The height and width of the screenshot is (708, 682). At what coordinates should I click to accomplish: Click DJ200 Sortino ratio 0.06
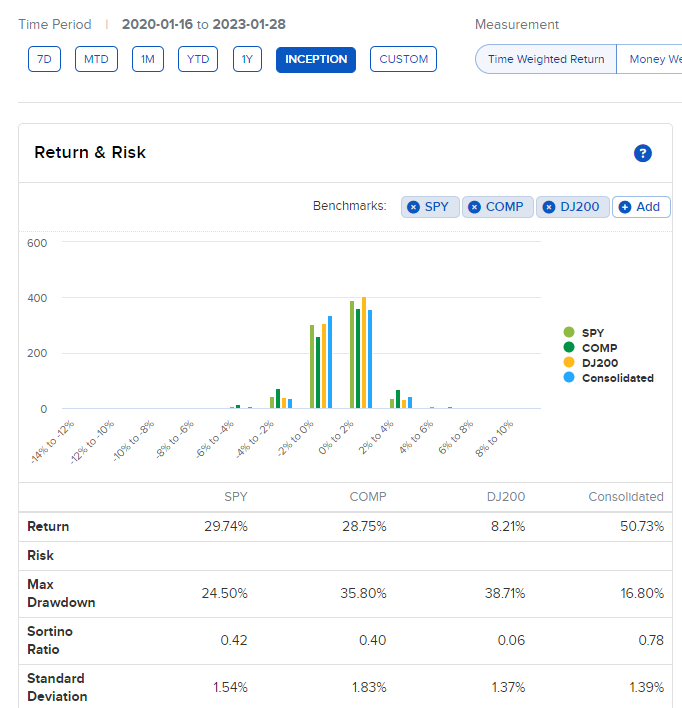tap(511, 640)
